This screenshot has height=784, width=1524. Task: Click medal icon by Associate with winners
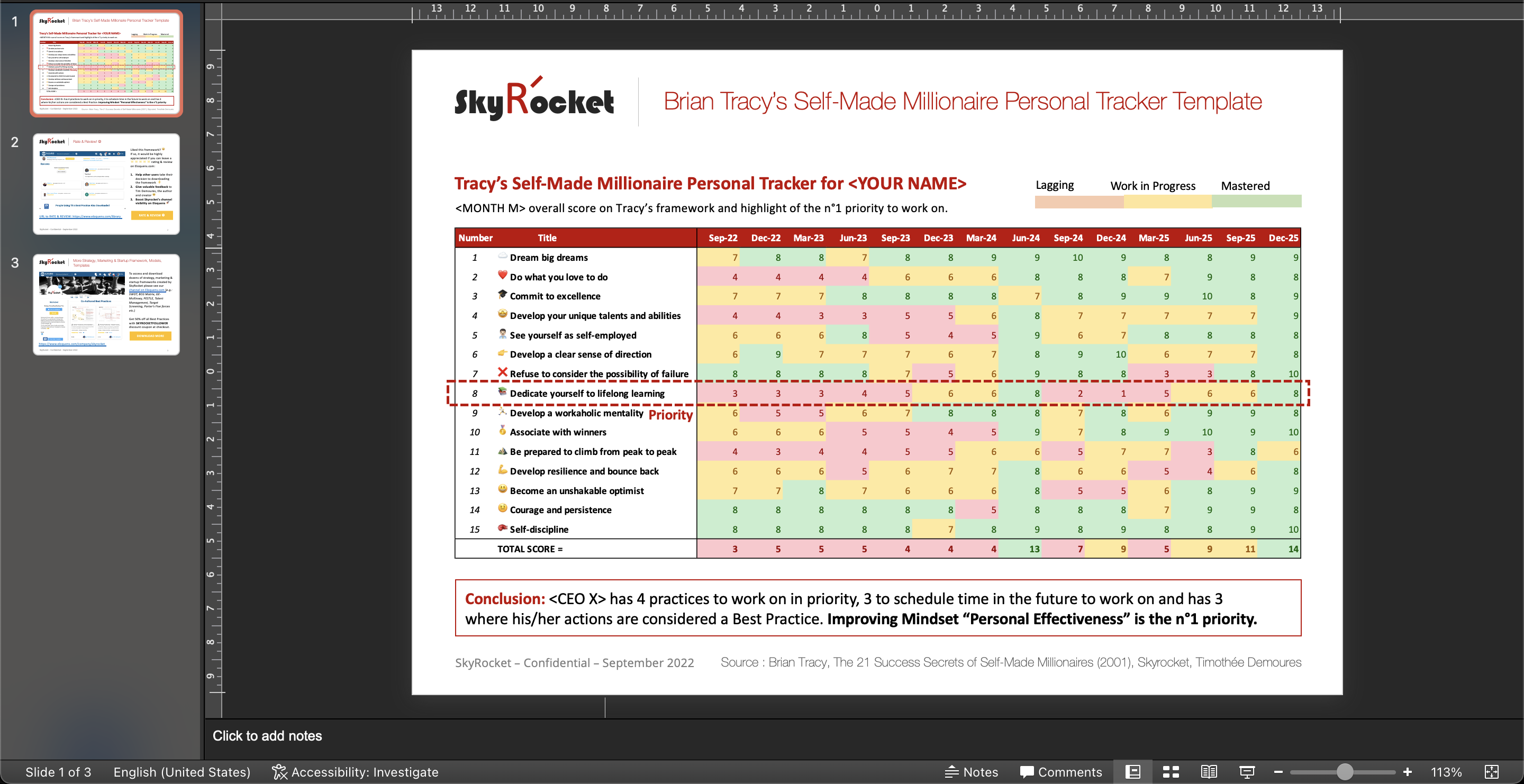tap(502, 431)
